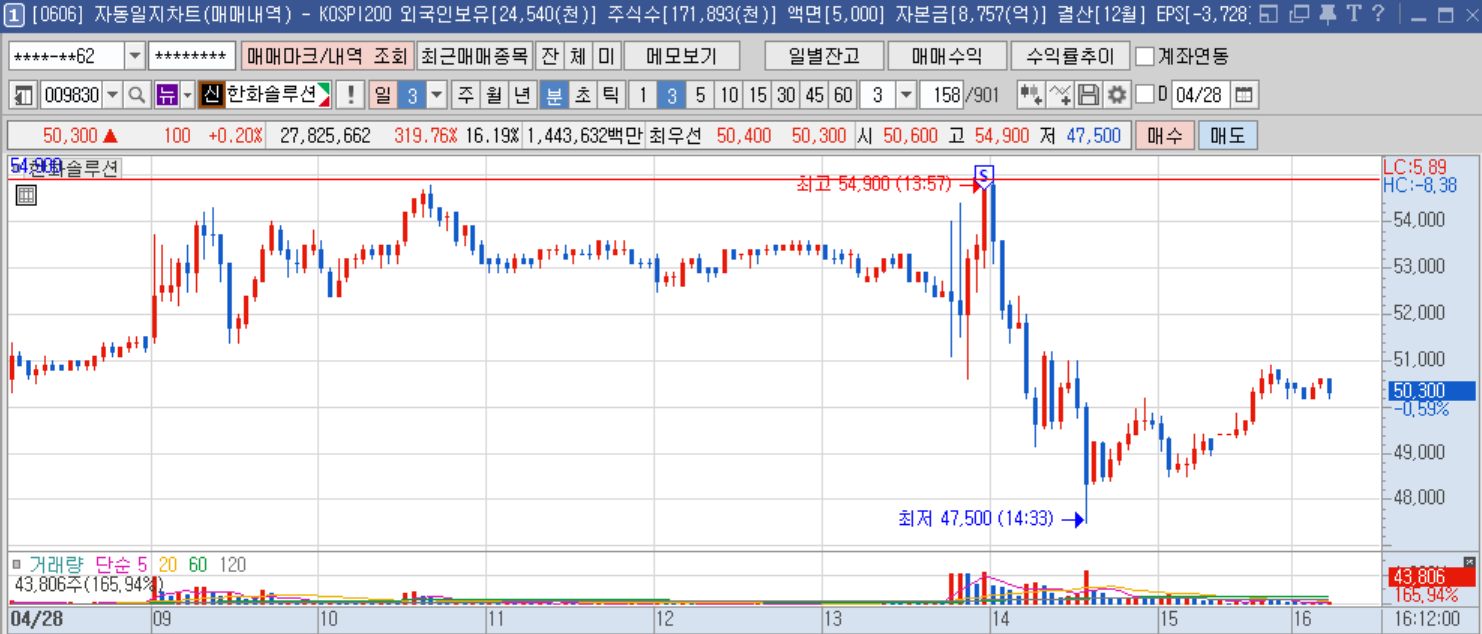This screenshot has height=634, width=1482.
Task: Select the 년 yearly period toggle
Action: point(522,95)
